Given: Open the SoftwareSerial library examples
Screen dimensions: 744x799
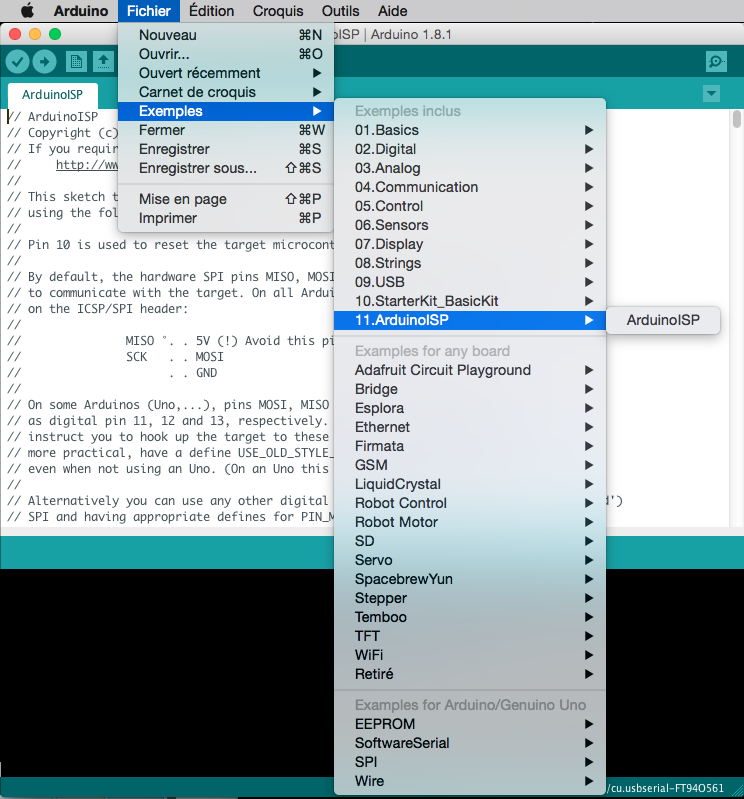Looking at the screenshot, I should pos(470,743).
